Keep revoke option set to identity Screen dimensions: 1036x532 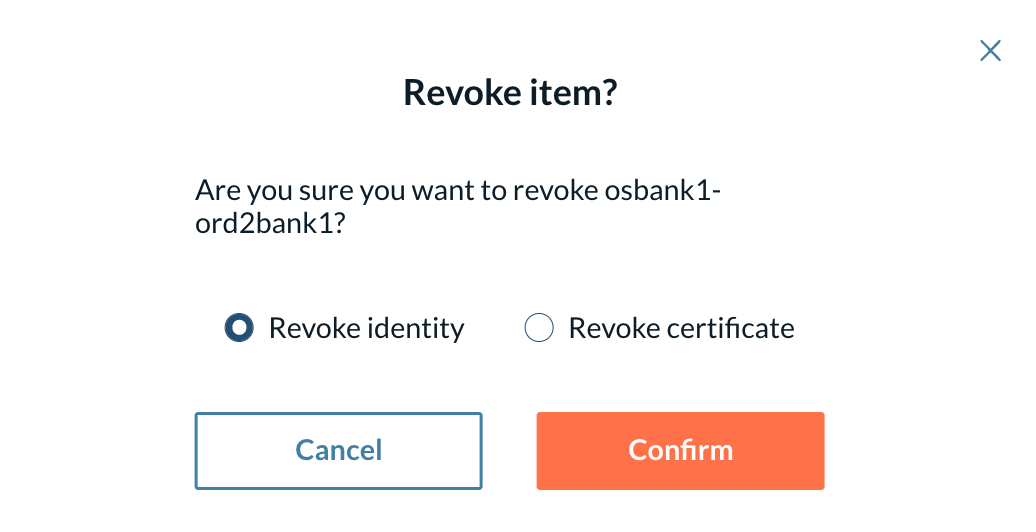pos(239,327)
